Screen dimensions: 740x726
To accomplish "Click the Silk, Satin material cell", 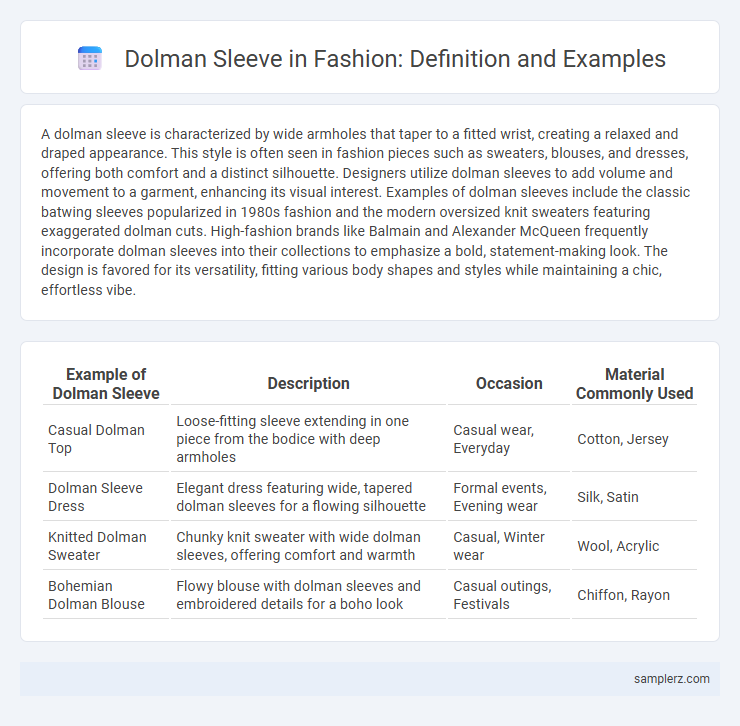I will click(x=634, y=497).
